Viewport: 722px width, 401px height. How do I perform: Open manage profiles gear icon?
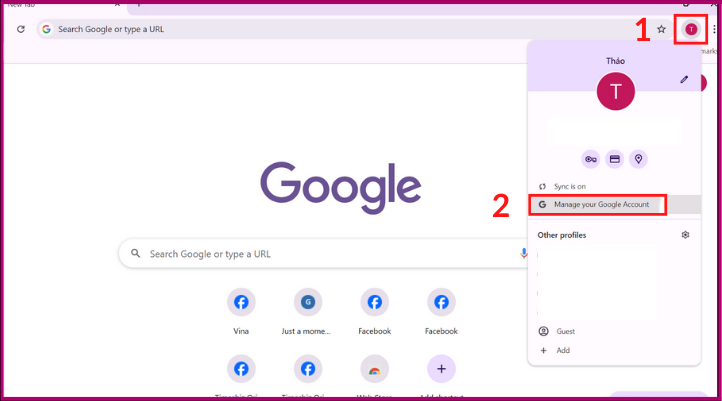coord(685,235)
